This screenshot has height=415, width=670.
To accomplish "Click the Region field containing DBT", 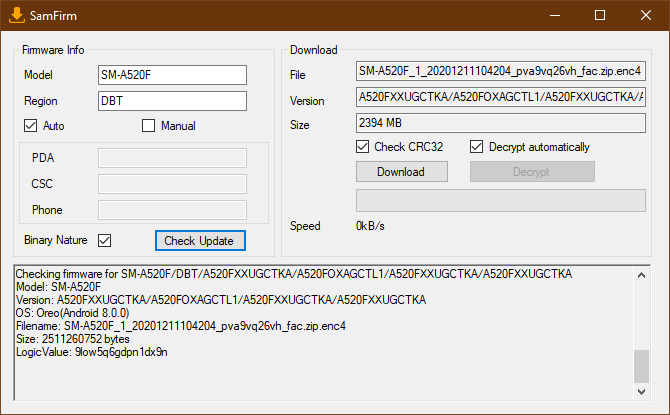I will point(172,101).
